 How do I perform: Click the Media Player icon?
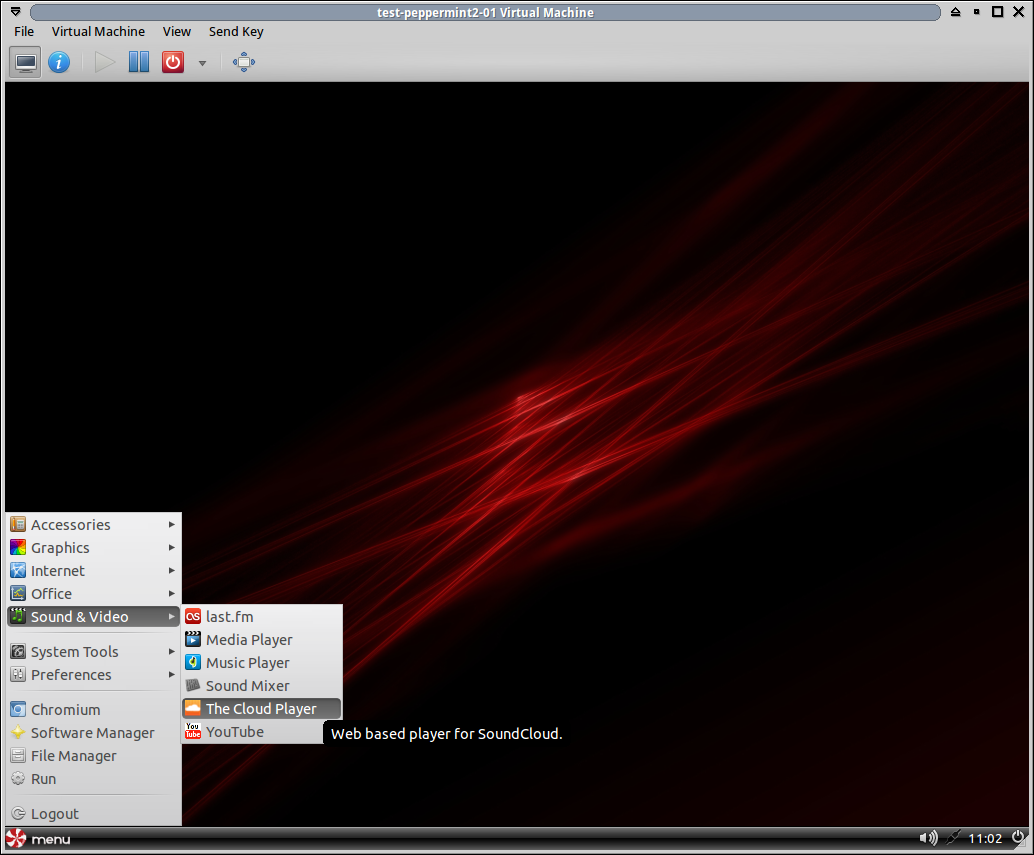(193, 640)
